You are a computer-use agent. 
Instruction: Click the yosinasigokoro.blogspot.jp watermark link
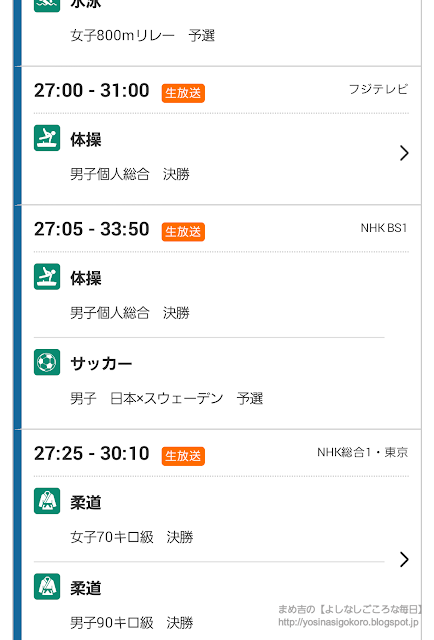tap(348, 622)
